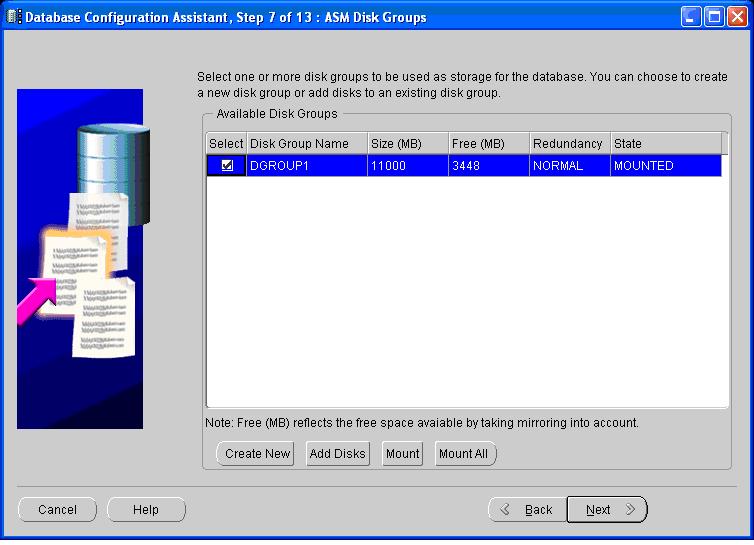Image resolution: width=754 pixels, height=545 pixels.
Task: Uncheck the DGROUP1 select checkbox
Action: (227, 166)
